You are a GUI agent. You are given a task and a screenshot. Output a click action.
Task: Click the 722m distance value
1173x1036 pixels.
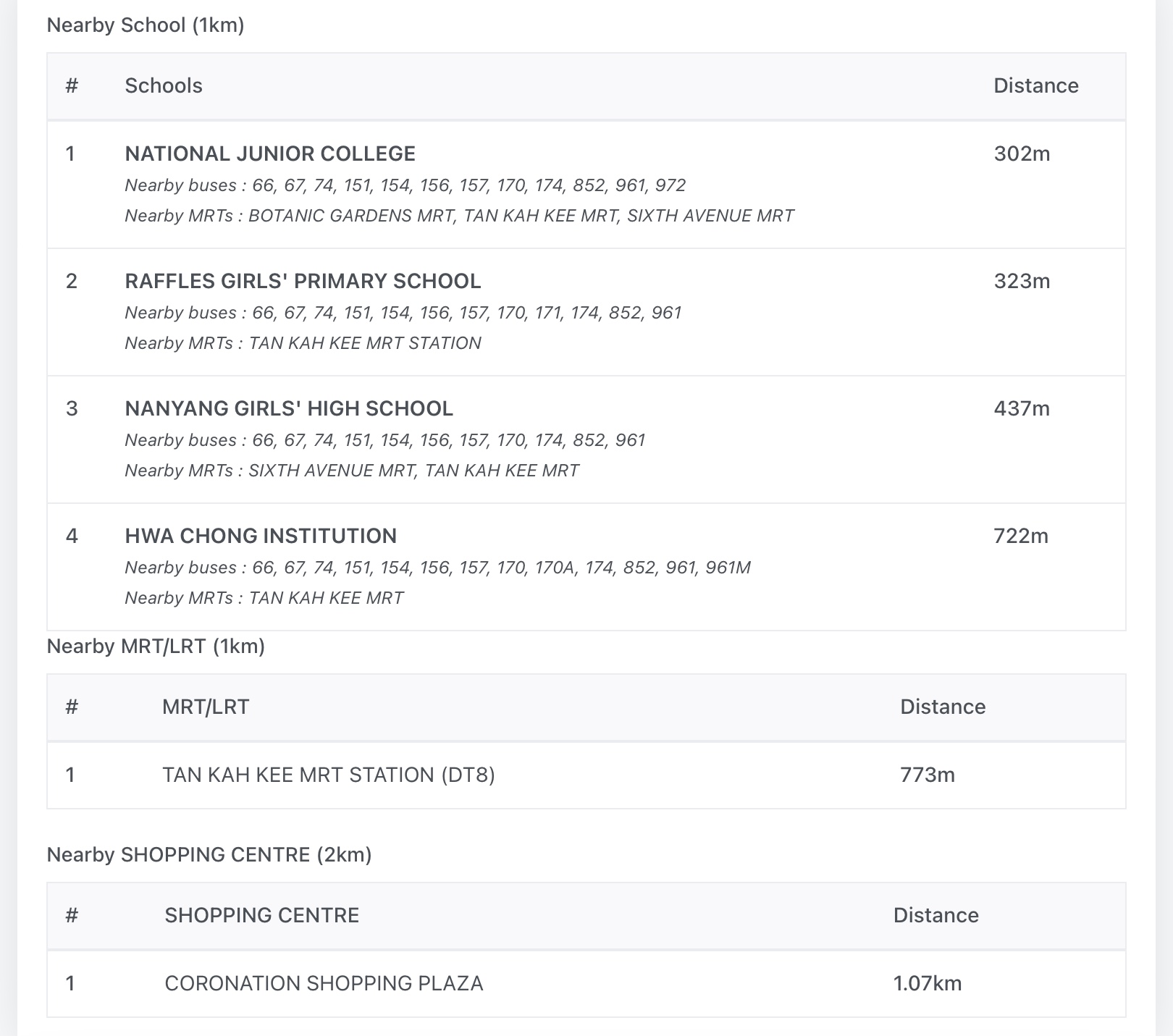pos(1021,536)
